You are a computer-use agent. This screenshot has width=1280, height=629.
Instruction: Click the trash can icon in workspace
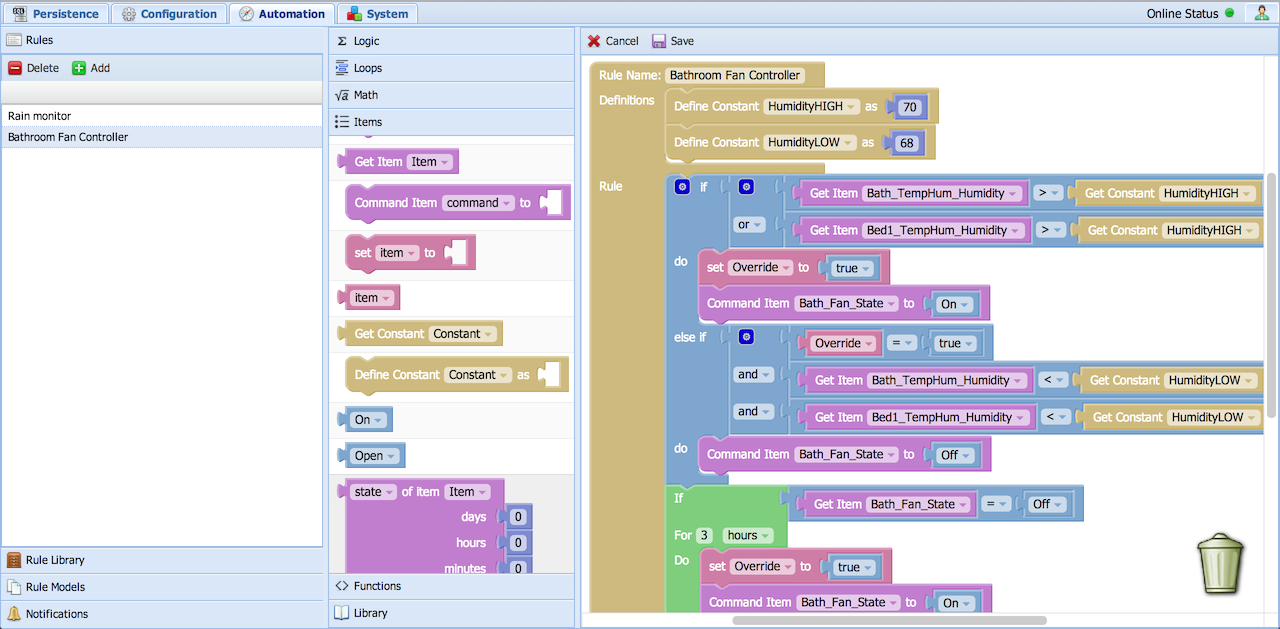coord(1220,564)
